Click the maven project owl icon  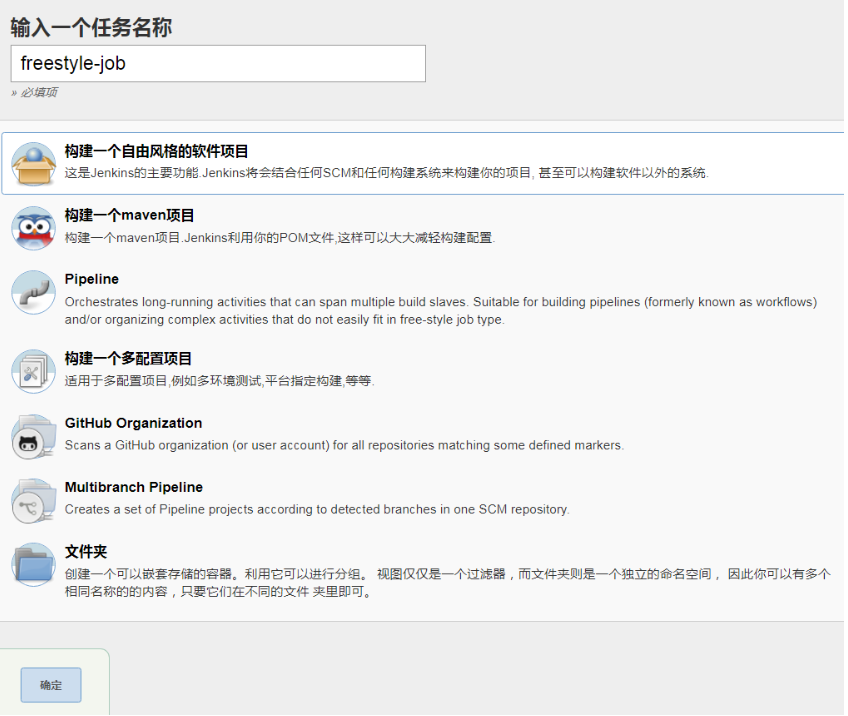[x=34, y=228]
